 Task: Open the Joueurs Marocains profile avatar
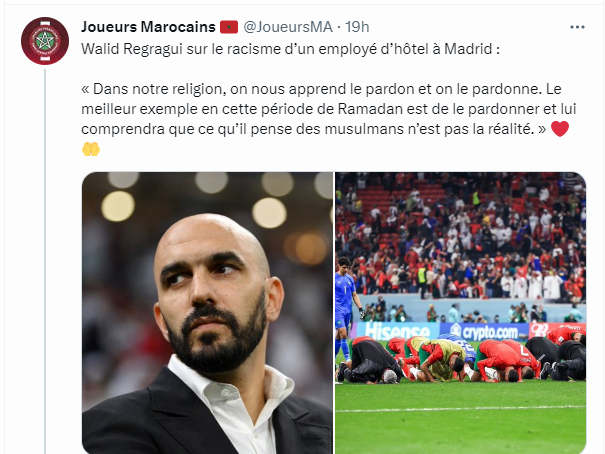(x=45, y=41)
